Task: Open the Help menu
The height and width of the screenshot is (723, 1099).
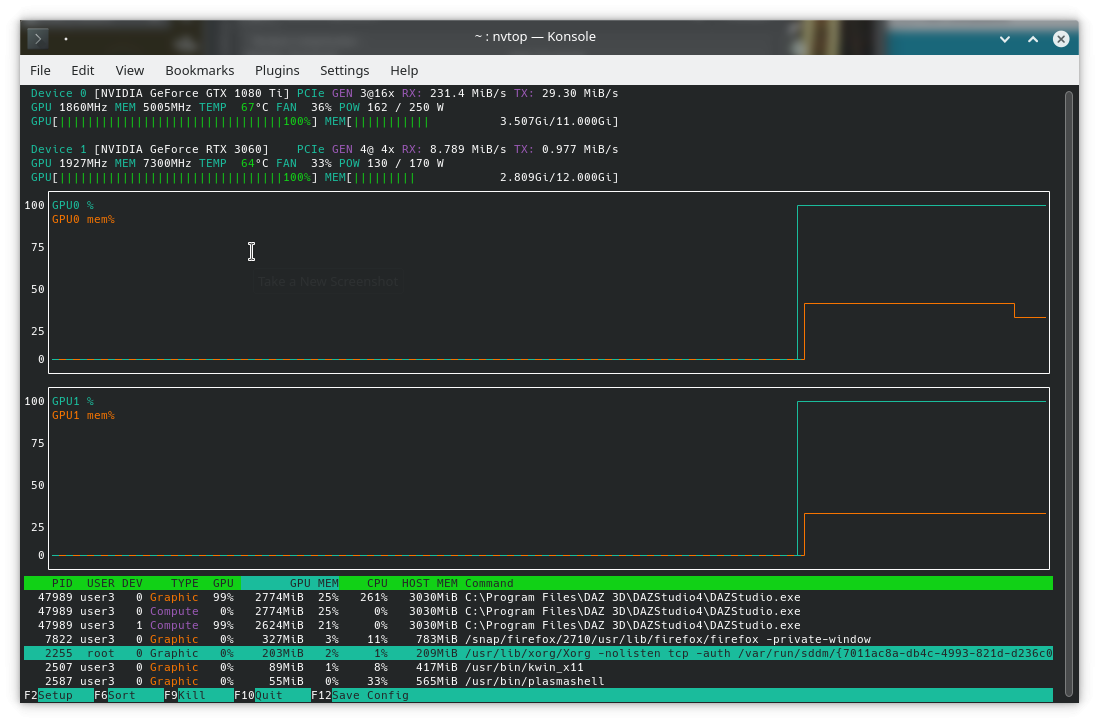Action: point(404,71)
